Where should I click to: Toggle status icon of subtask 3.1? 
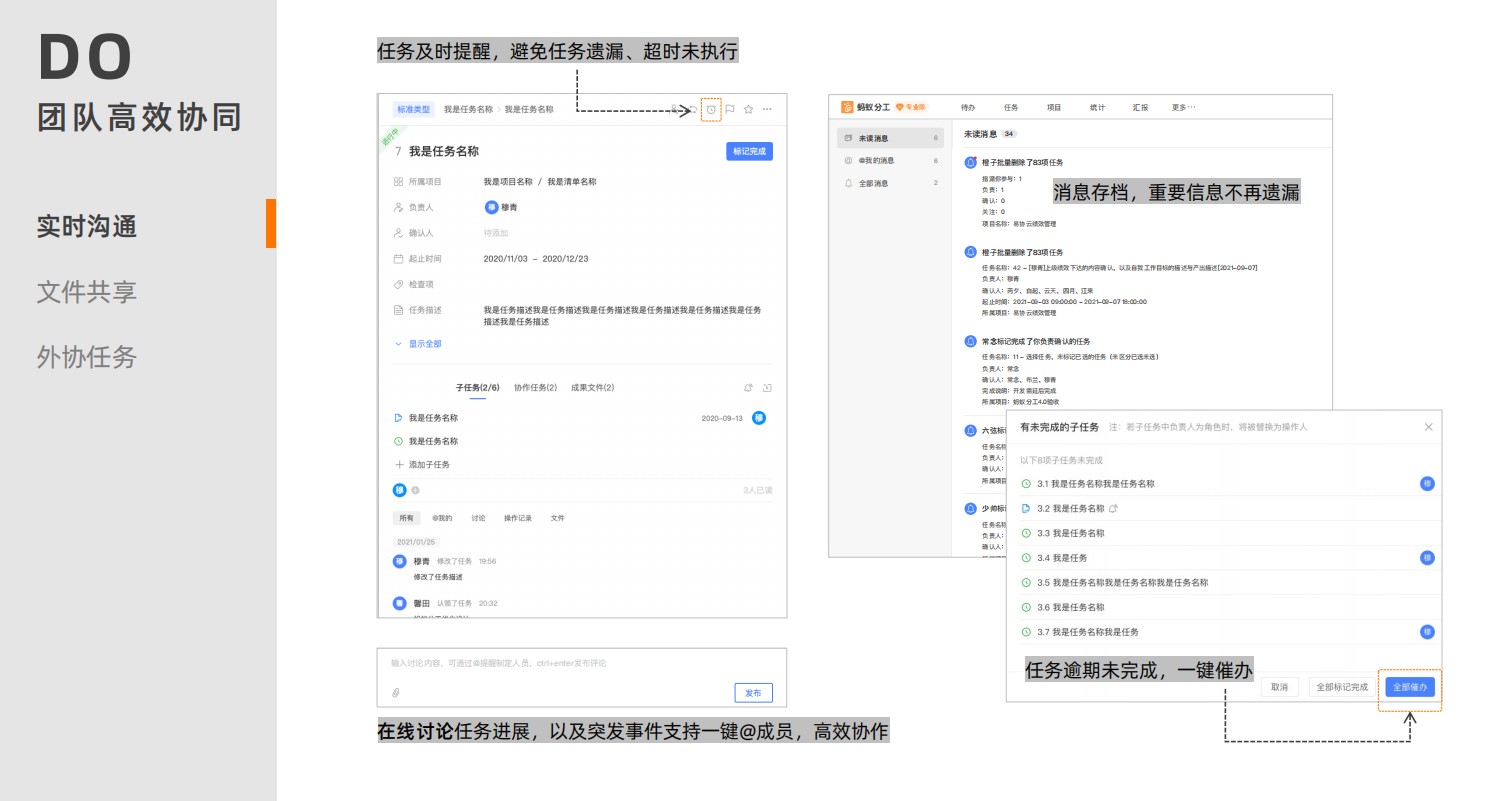tap(1026, 484)
